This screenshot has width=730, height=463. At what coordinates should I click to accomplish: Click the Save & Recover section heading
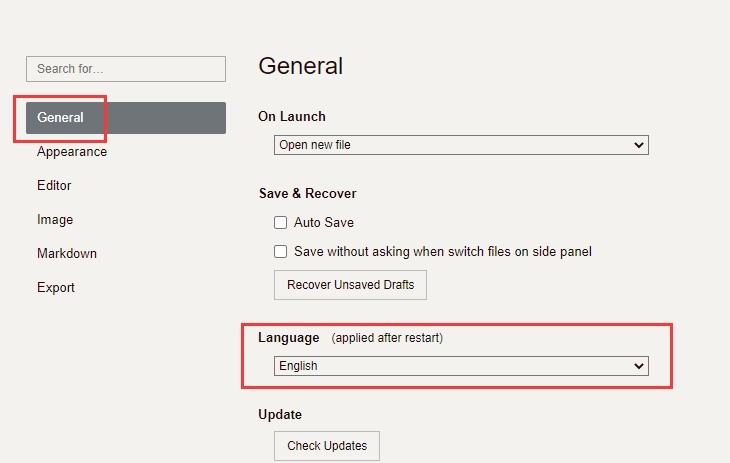tap(307, 193)
